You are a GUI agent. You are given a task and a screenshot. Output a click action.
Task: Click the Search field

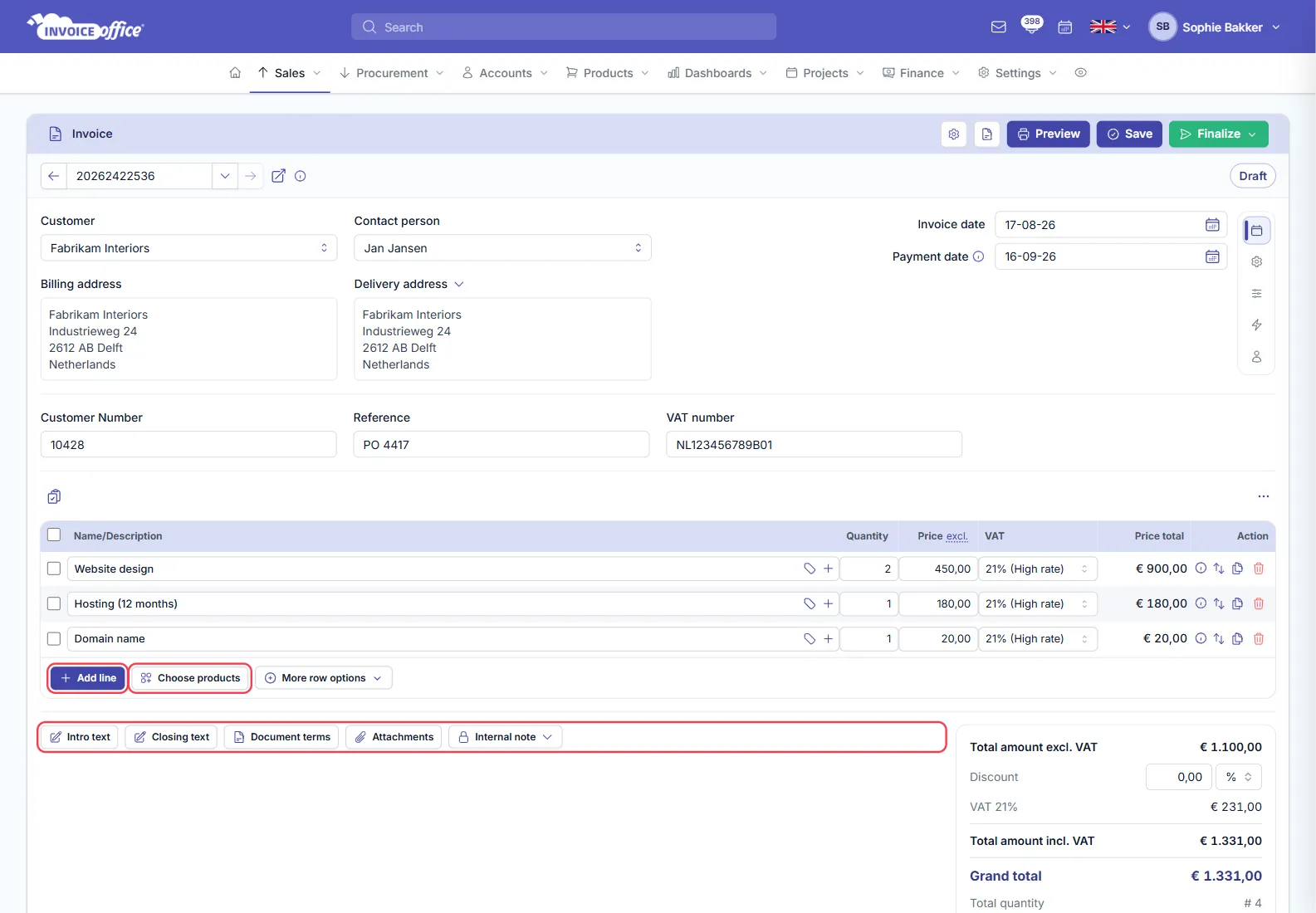564,27
